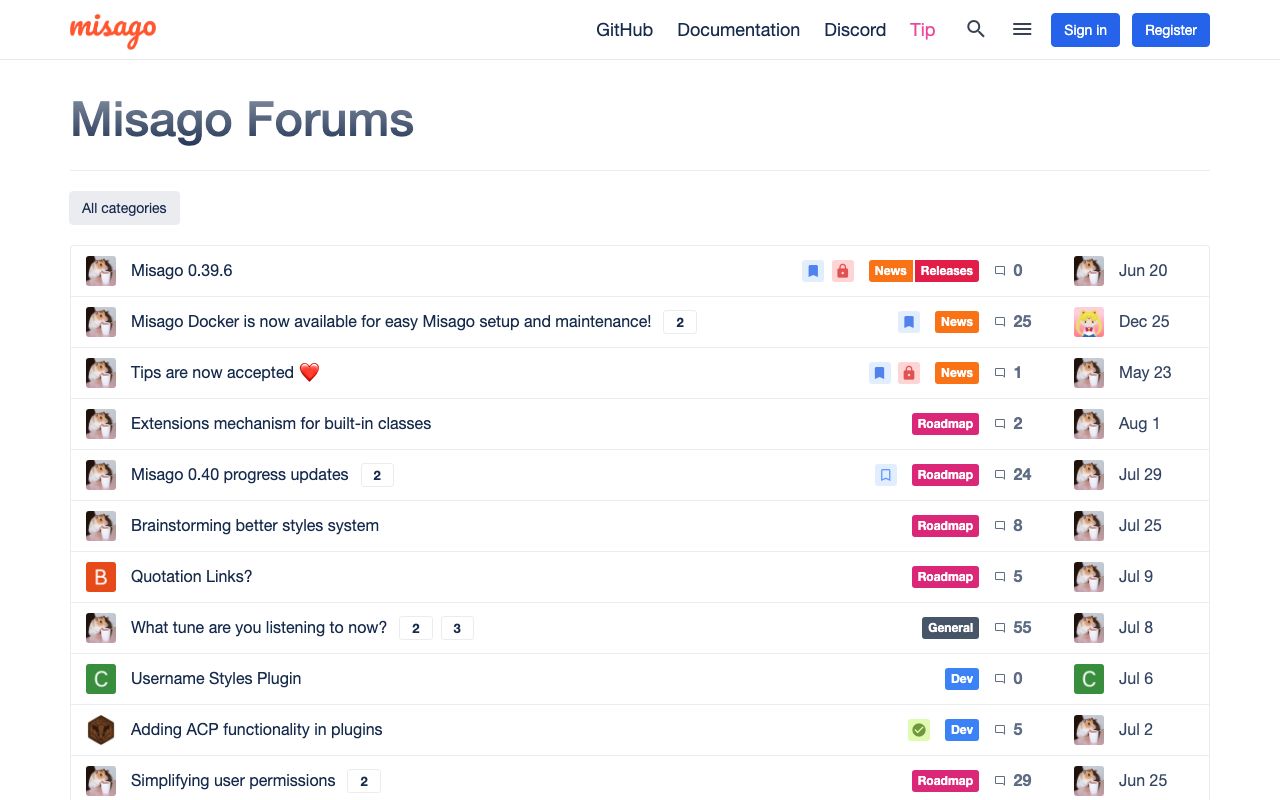Click starter avatar of Quotation Links? thread

pos(101,577)
